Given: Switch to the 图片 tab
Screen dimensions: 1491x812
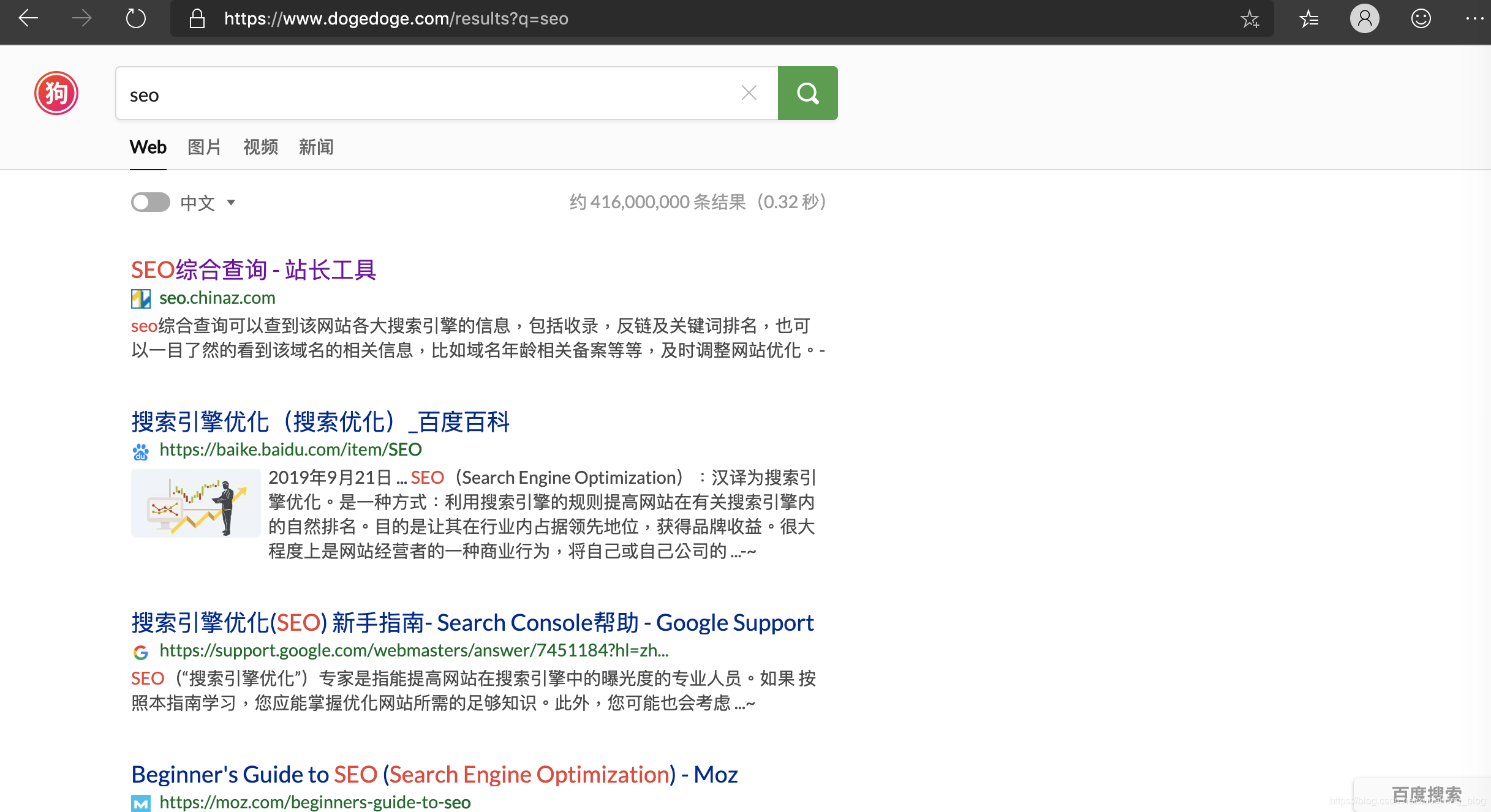Looking at the screenshot, I should coord(204,147).
